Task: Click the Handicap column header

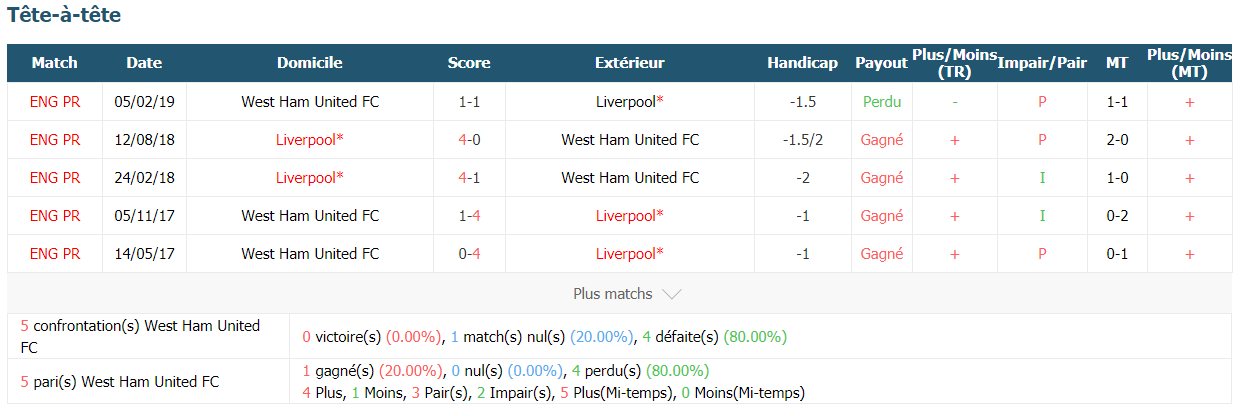Action: coord(802,63)
